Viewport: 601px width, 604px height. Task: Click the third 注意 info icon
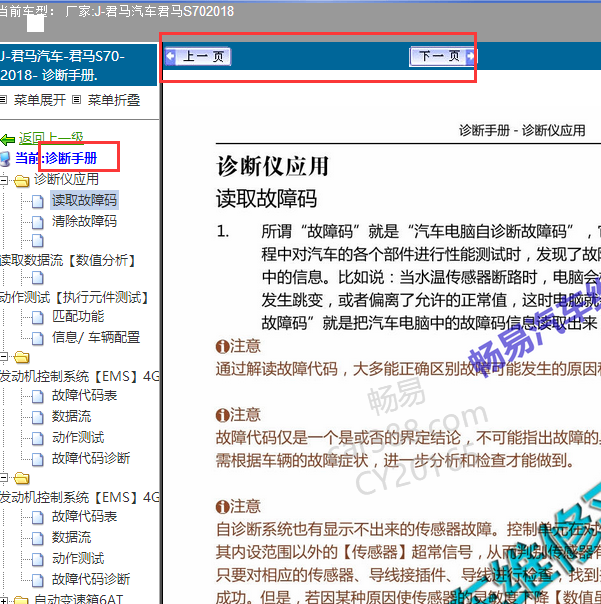(223, 507)
